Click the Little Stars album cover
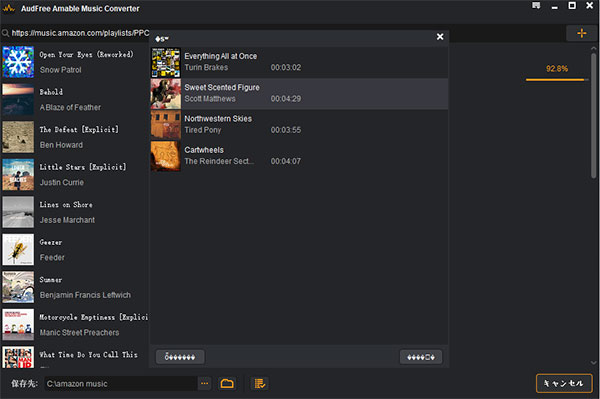The height and width of the screenshot is (399, 600). (x=18, y=174)
